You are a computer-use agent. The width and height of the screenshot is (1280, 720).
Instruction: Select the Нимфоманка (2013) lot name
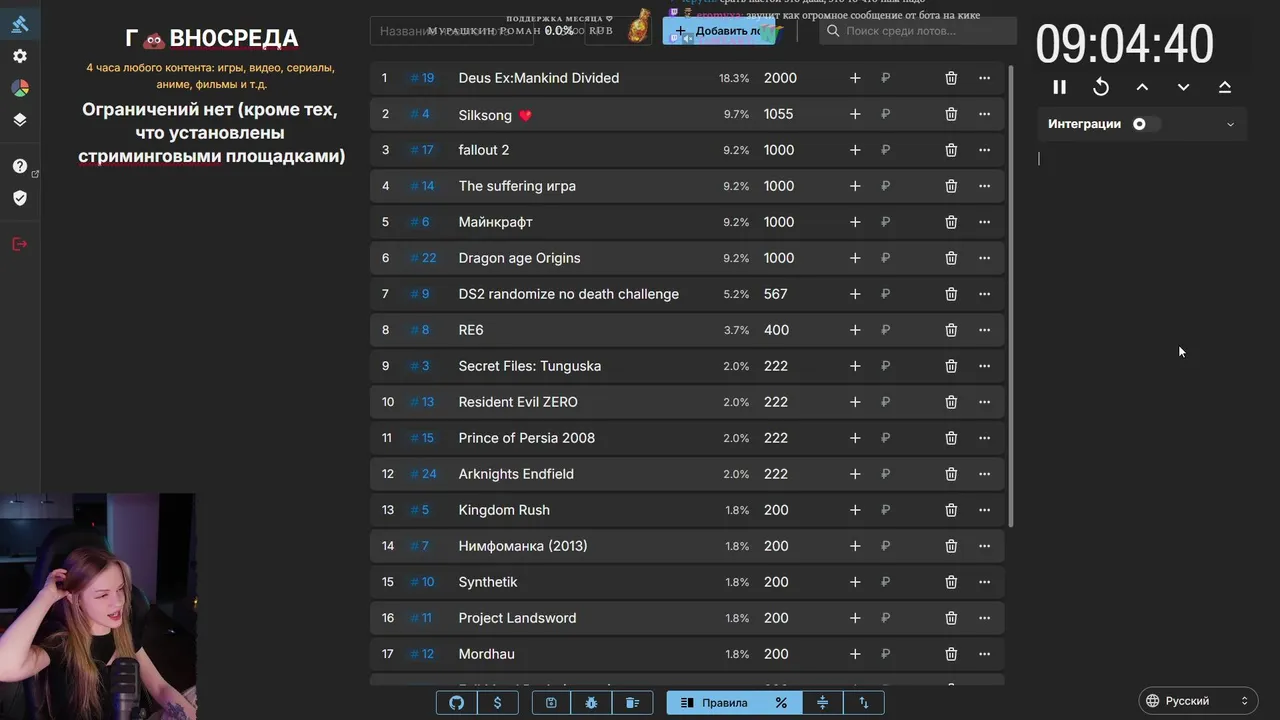[x=523, y=546]
